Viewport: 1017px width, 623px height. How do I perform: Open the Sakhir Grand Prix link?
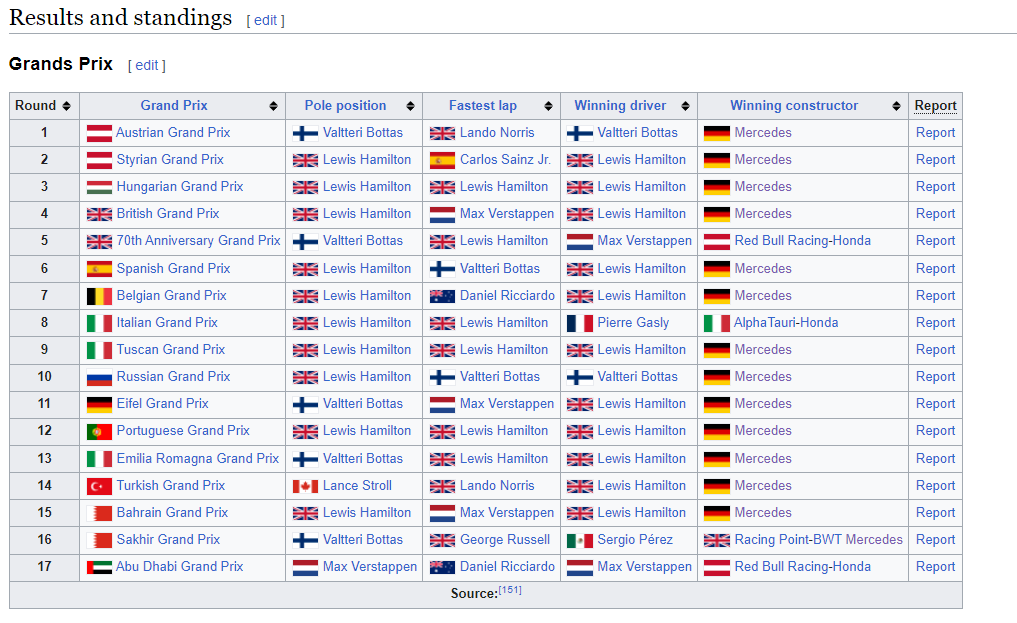[x=168, y=539]
